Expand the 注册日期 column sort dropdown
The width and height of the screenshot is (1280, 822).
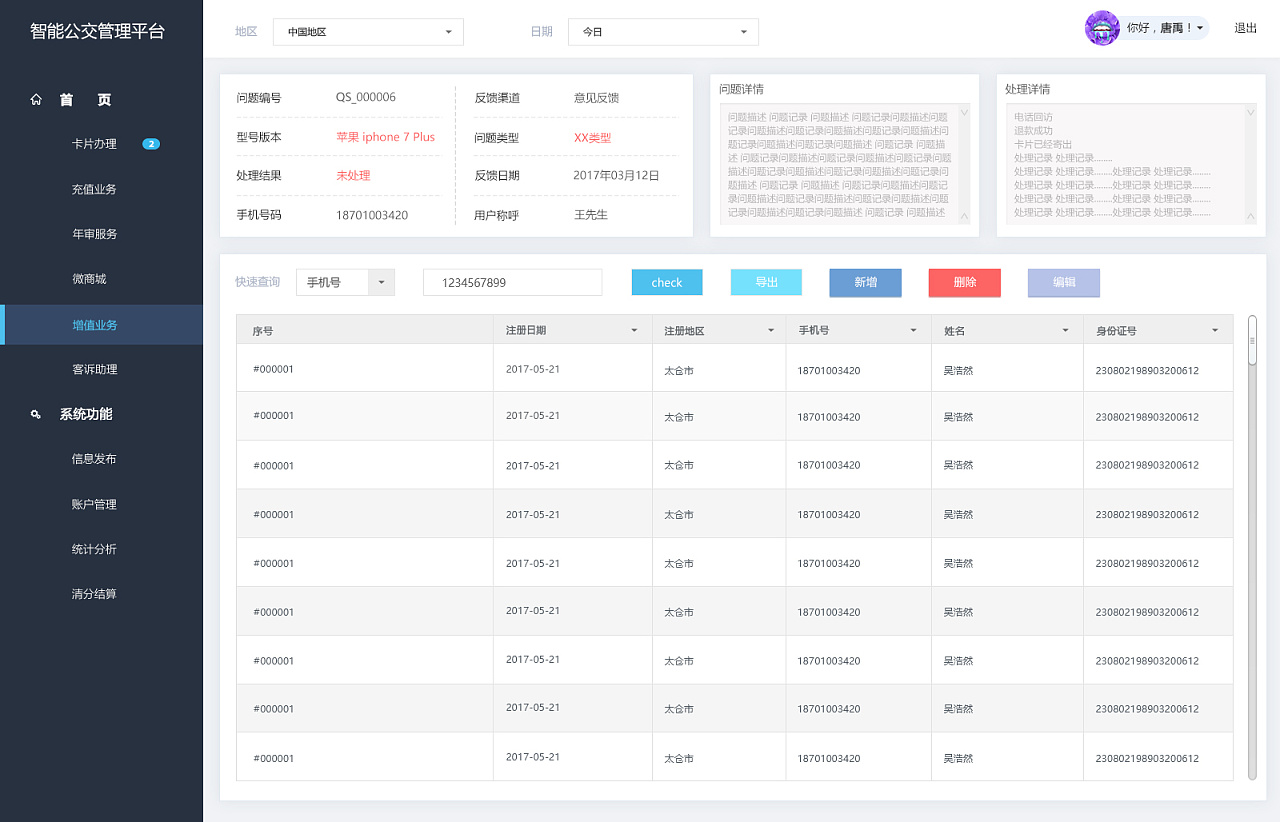click(x=633, y=329)
